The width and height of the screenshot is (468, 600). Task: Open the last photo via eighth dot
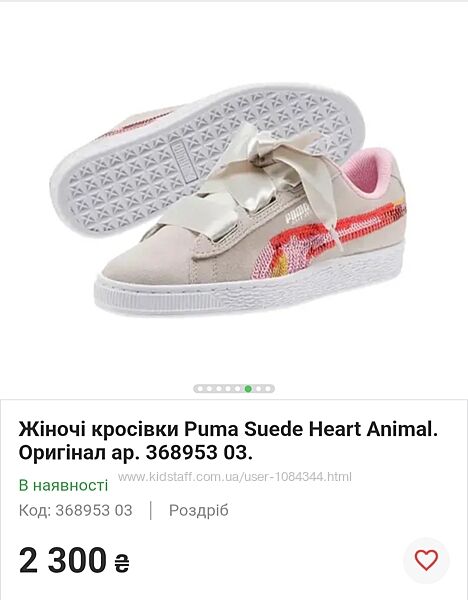tap(267, 389)
